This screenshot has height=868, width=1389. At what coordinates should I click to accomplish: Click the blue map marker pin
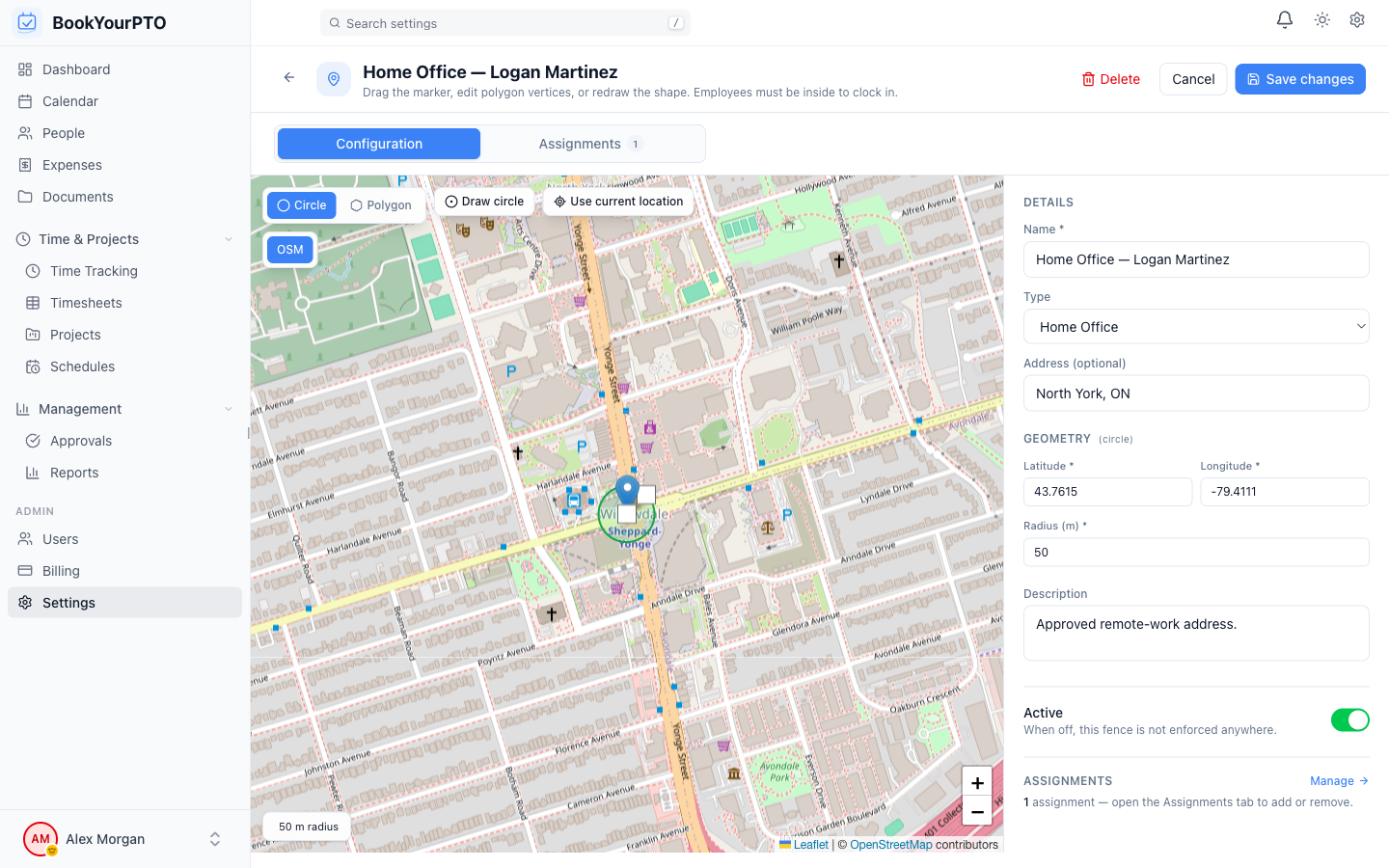(627, 489)
